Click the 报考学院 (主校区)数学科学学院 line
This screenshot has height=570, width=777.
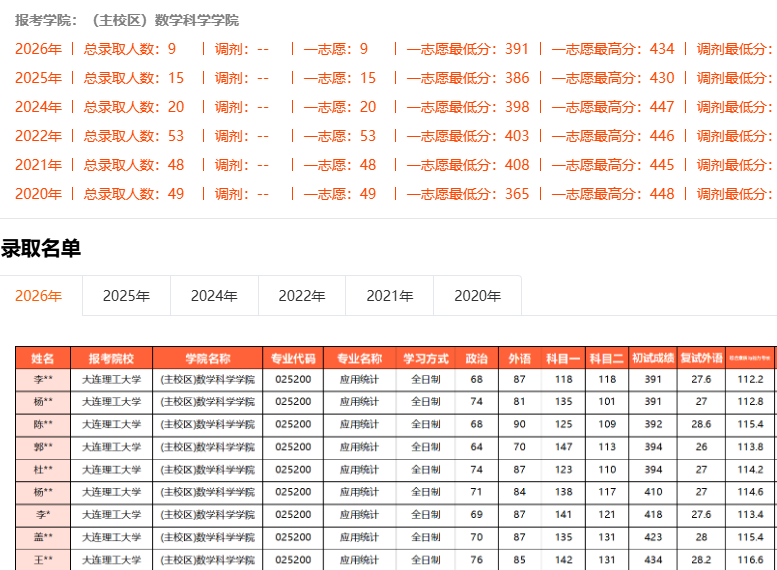click(127, 20)
